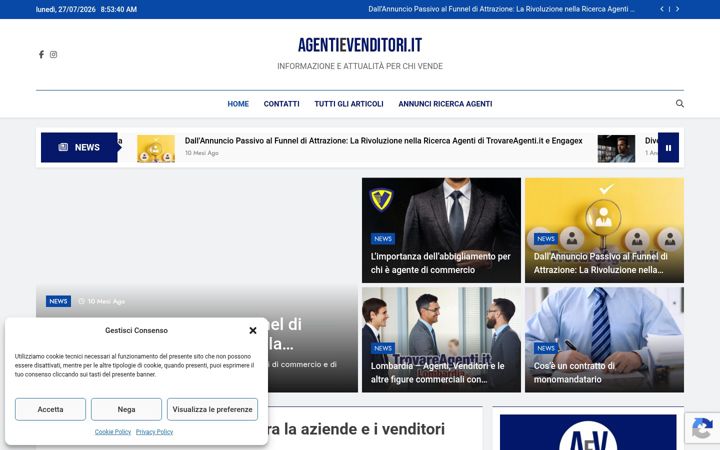Open article Lombardia – Agenti, Venditori
This screenshot has height=450, width=720.
(x=437, y=373)
